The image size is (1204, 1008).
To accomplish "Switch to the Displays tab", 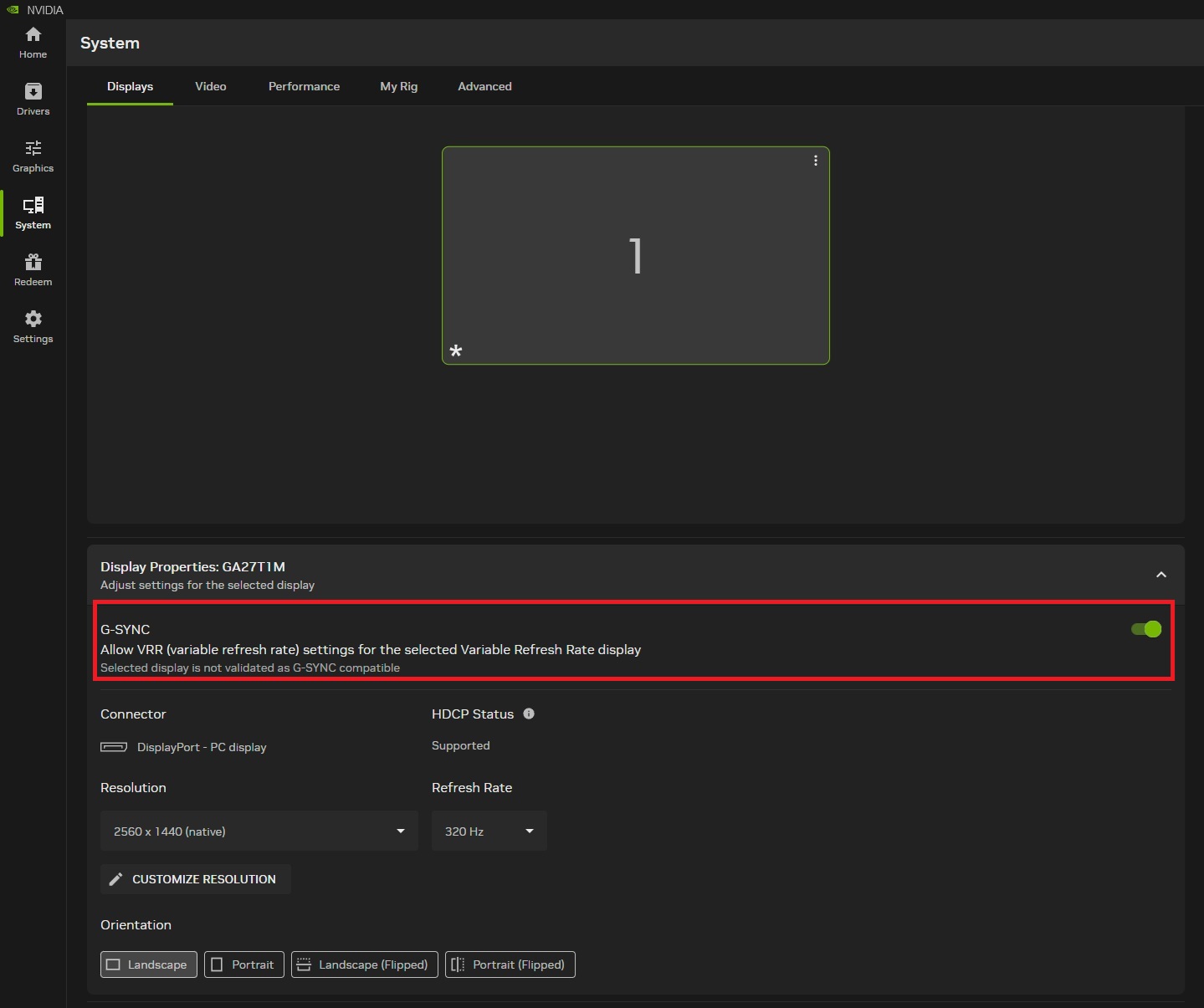I will [130, 86].
